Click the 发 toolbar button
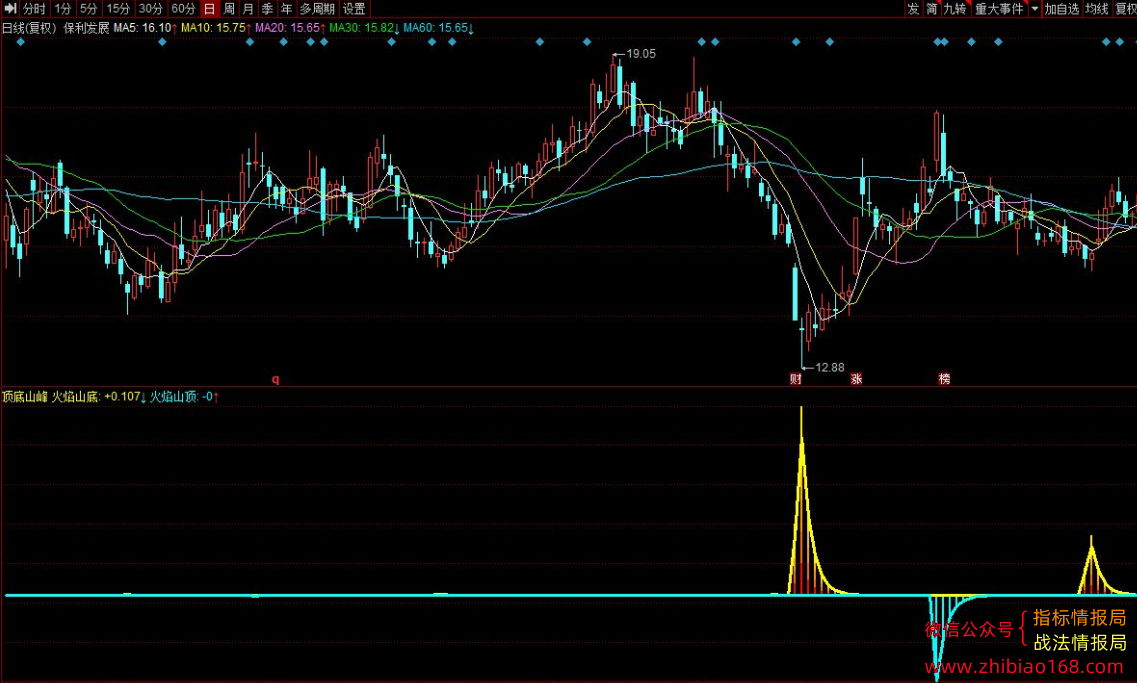The image size is (1137, 683). (x=913, y=9)
